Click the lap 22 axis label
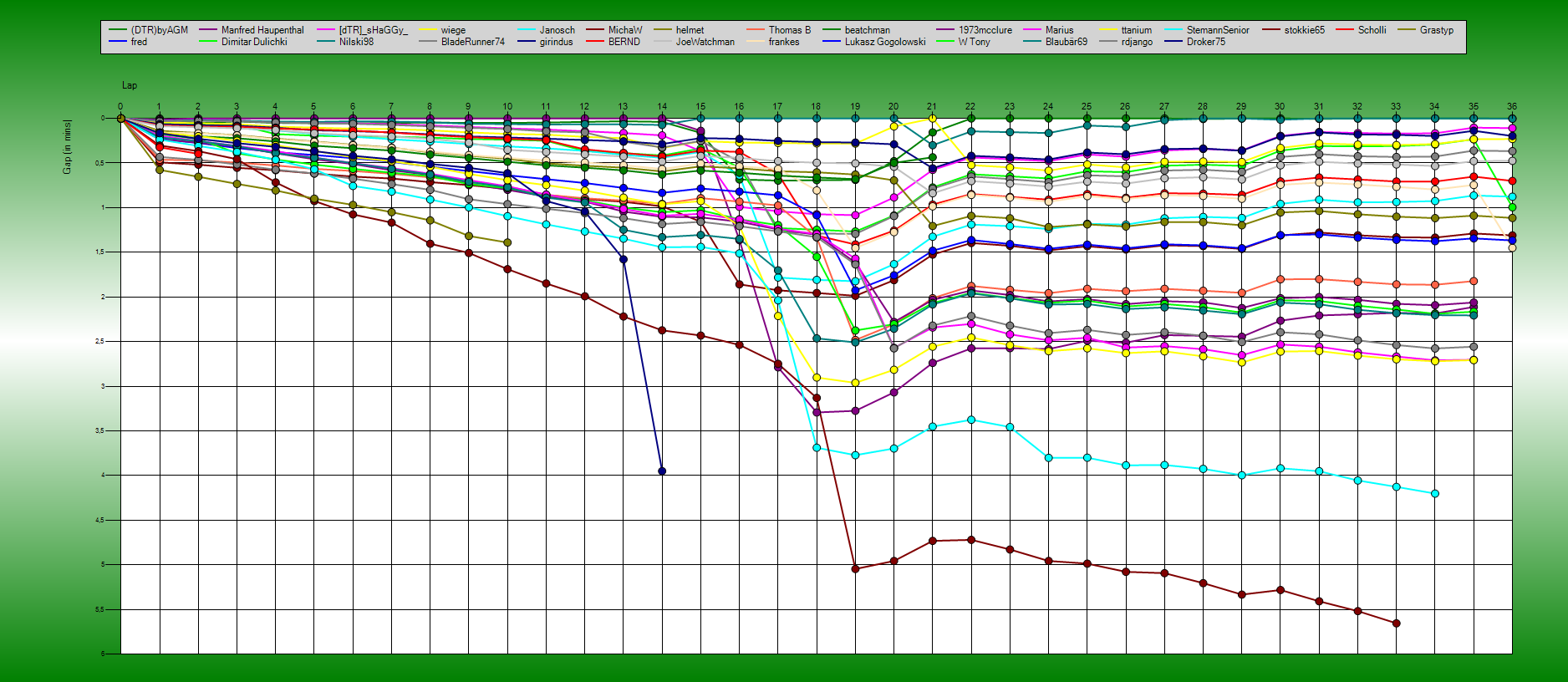1568x682 pixels. [970, 107]
